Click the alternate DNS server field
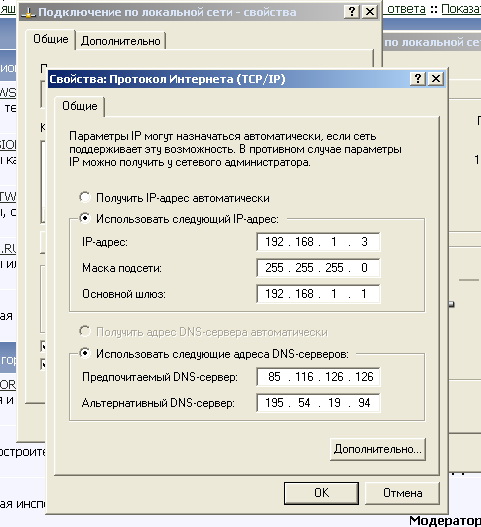 (318, 403)
